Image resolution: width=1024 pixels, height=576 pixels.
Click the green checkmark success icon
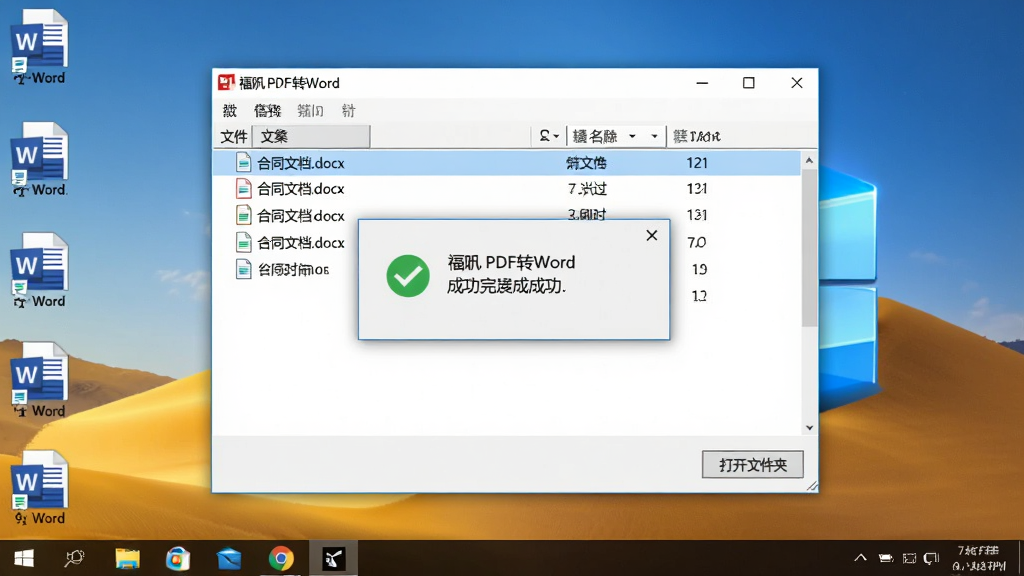click(x=408, y=276)
